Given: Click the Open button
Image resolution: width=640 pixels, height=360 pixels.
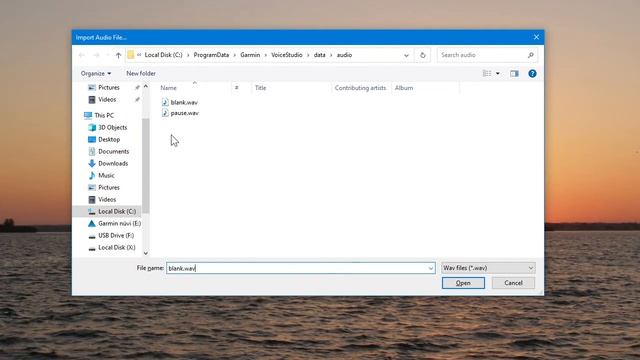Looking at the screenshot, I should [463, 283].
